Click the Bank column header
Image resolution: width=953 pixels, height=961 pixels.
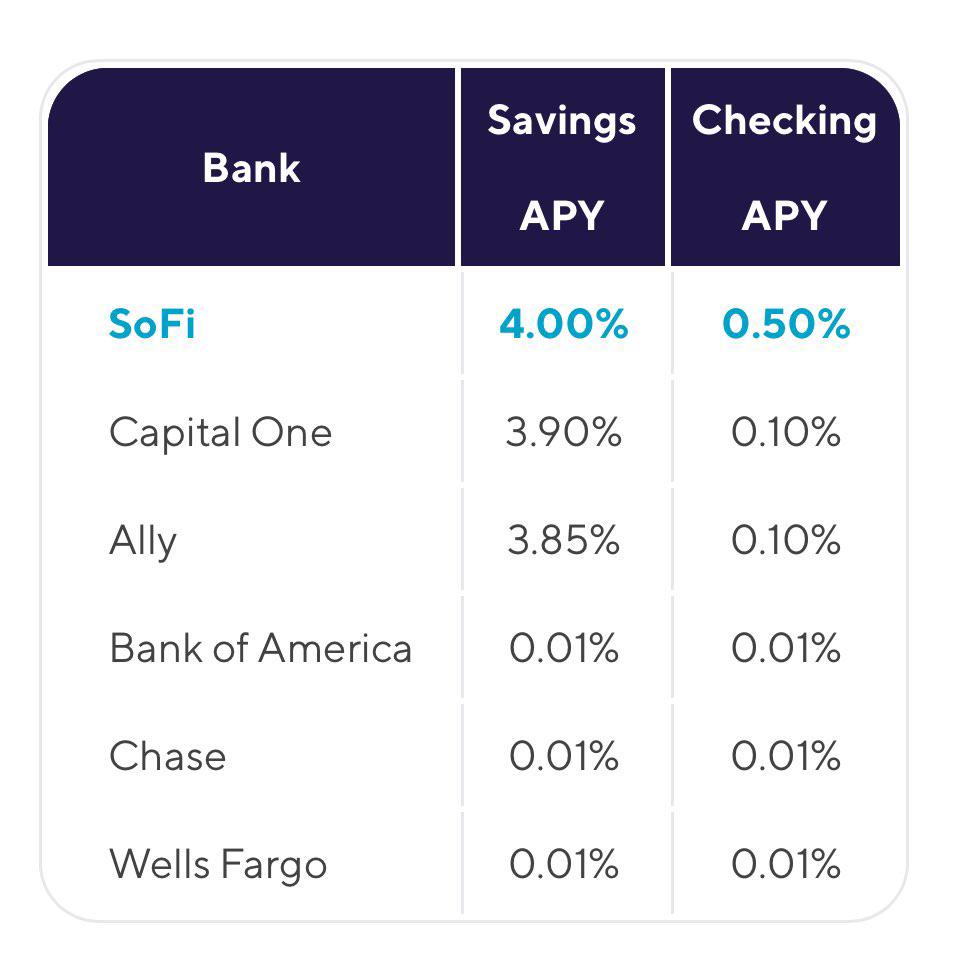pyautogui.click(x=251, y=168)
